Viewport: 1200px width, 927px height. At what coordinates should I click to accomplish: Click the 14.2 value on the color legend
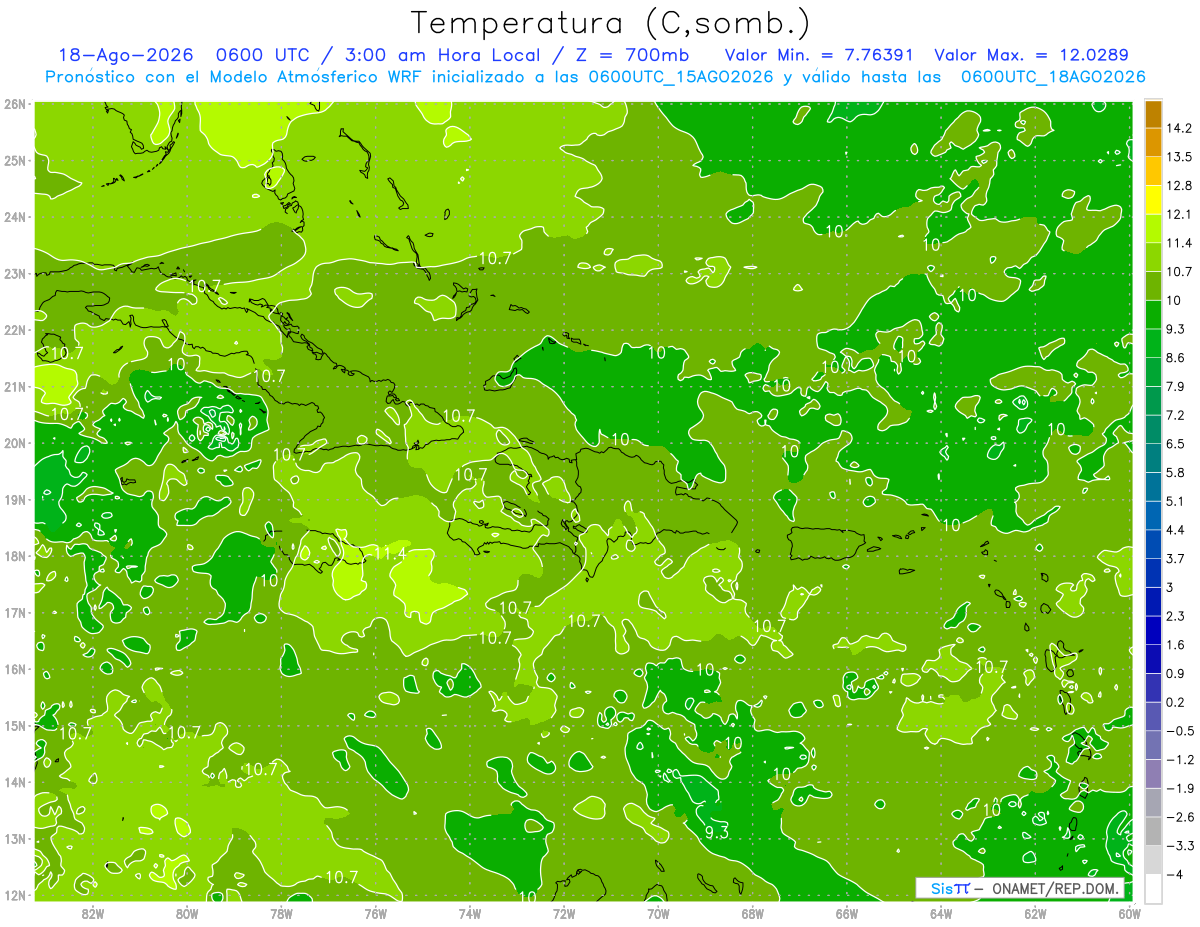pos(1179,128)
